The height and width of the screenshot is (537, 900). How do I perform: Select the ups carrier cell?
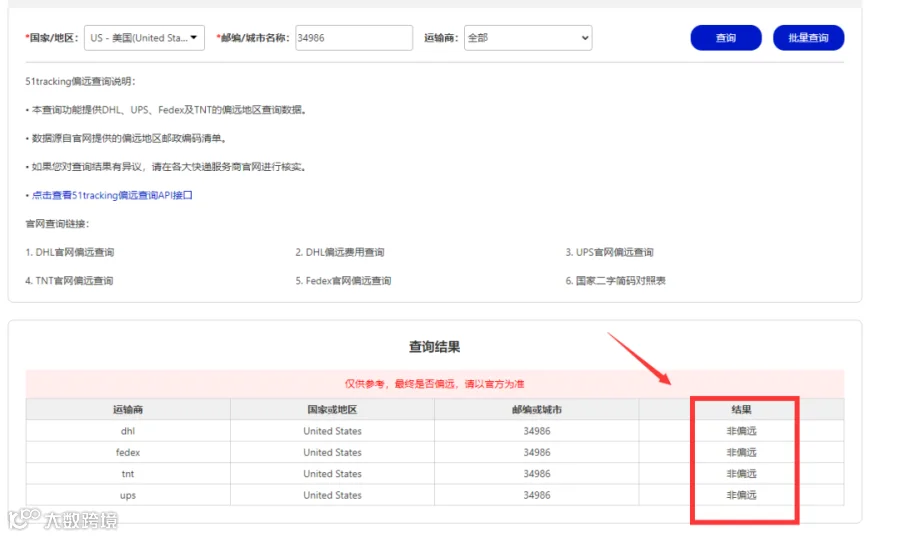pyautogui.click(x=128, y=495)
